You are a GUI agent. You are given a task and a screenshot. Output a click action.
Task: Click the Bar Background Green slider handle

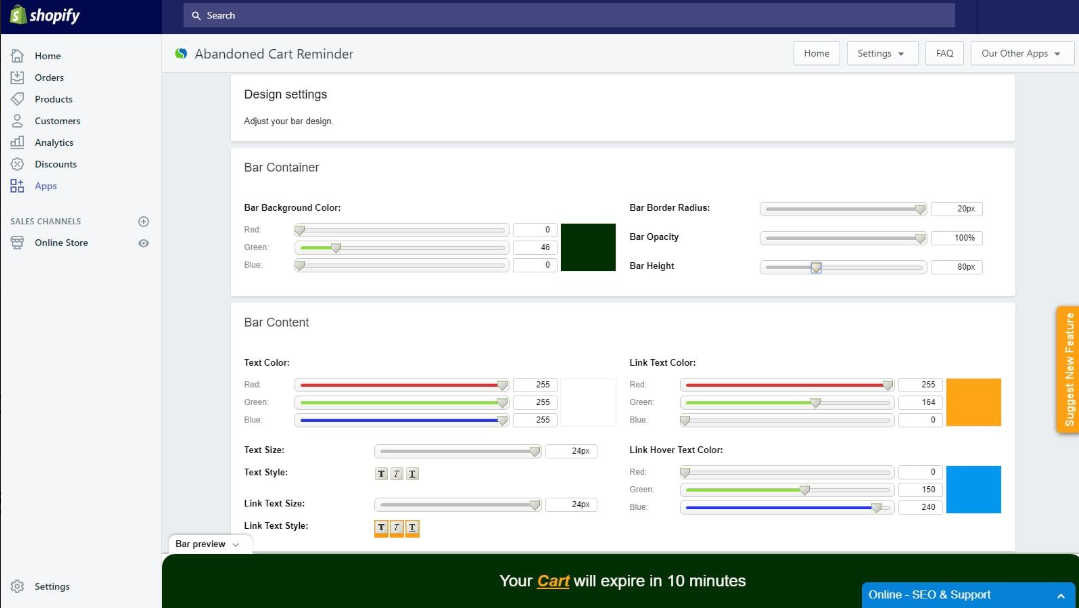coord(336,248)
